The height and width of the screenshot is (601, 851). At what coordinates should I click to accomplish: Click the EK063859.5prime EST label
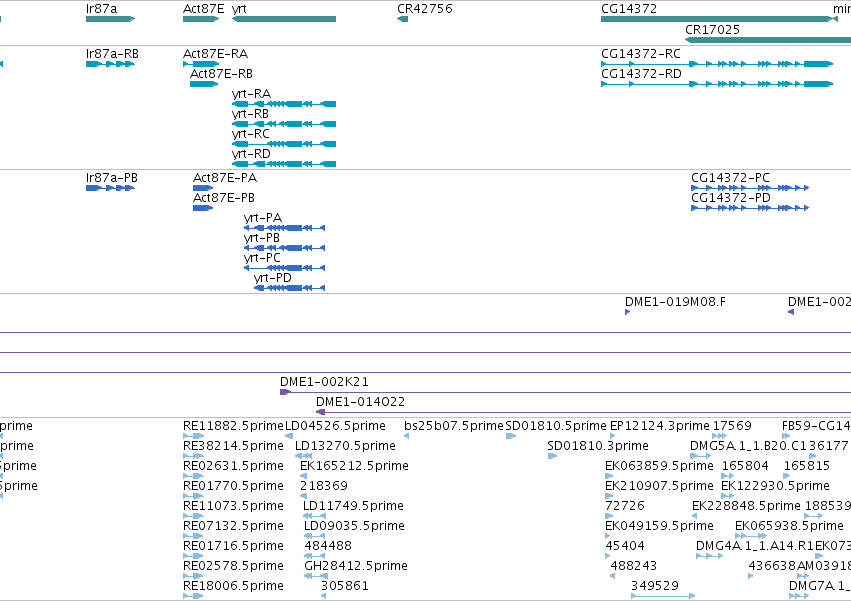tap(659, 466)
